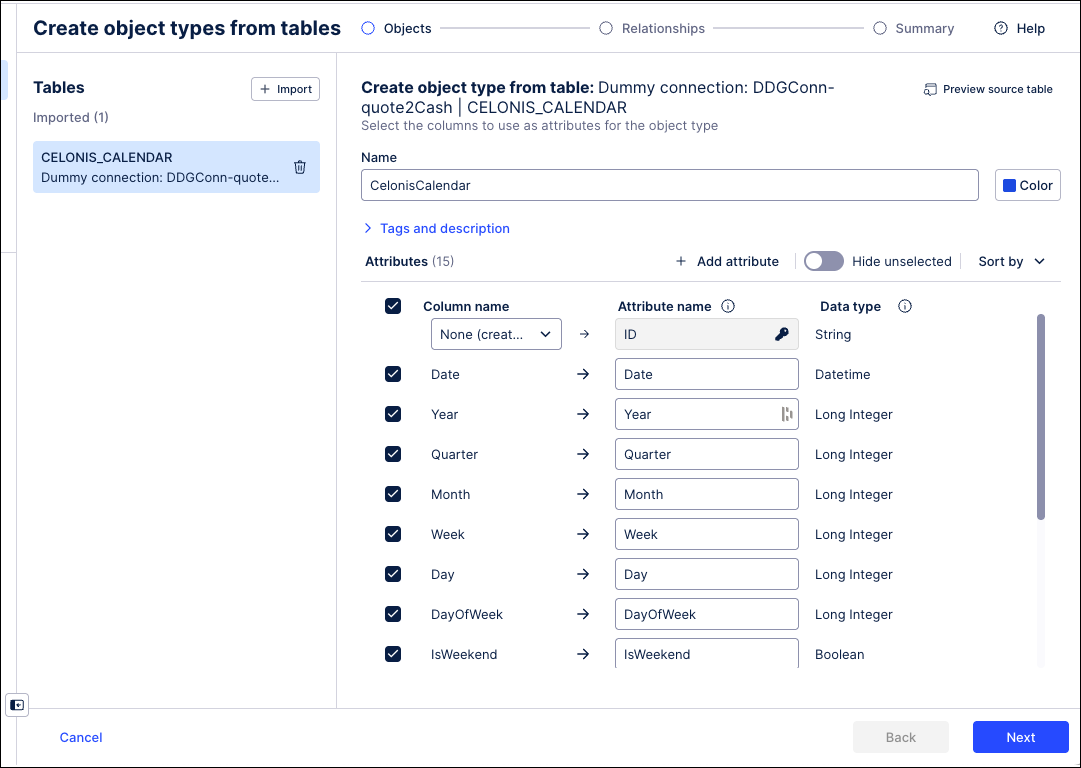Screen dimensions: 1081x768
Task: Uncheck the IsWeekend column checkbox
Action: (393, 654)
